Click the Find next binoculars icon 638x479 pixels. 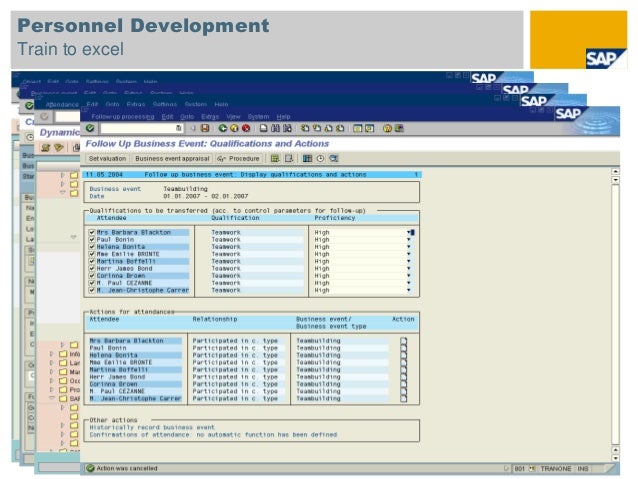pyautogui.click(x=288, y=128)
